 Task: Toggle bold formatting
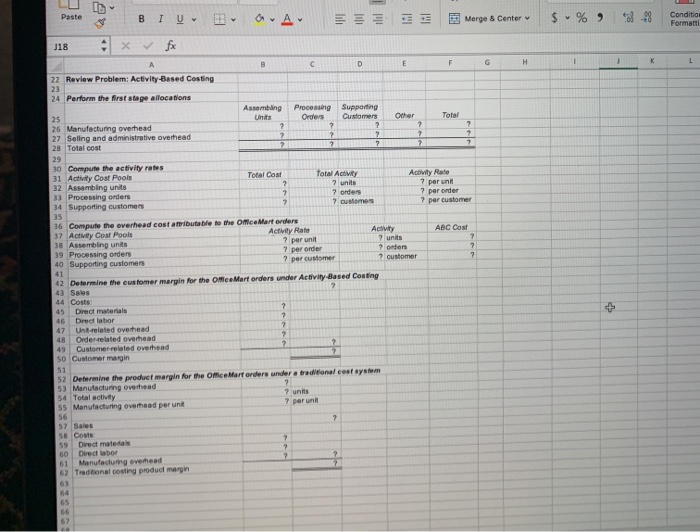click(142, 19)
